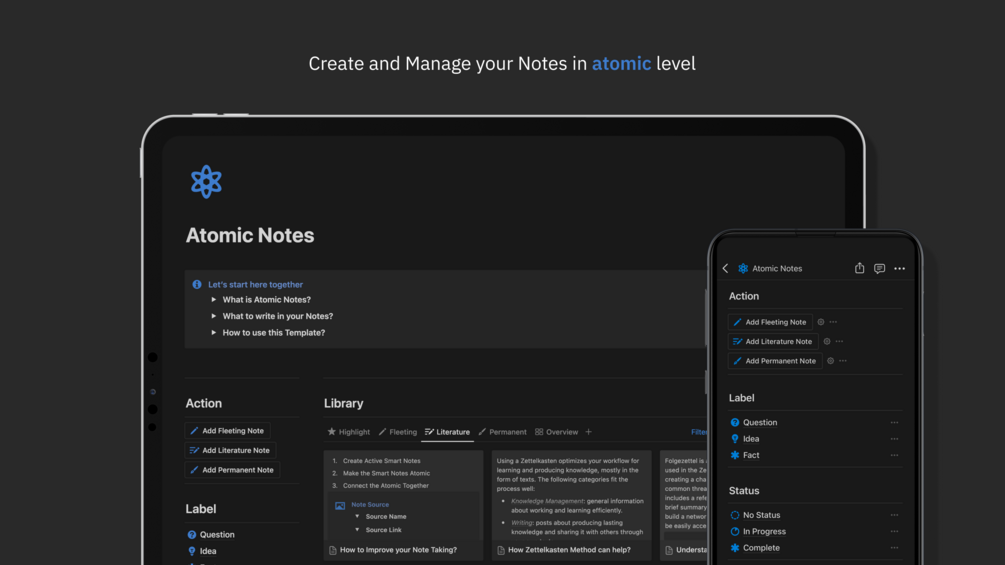The height and width of the screenshot is (565, 1005).
Task: Open settings gear next to phone 'Add Fleeting Note'
Action: (x=820, y=322)
